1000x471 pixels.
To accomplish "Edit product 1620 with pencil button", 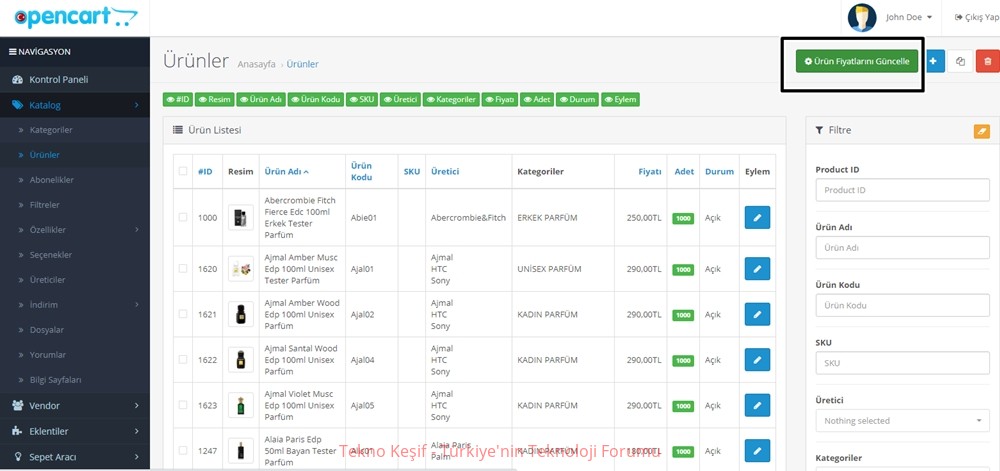I will 757,268.
